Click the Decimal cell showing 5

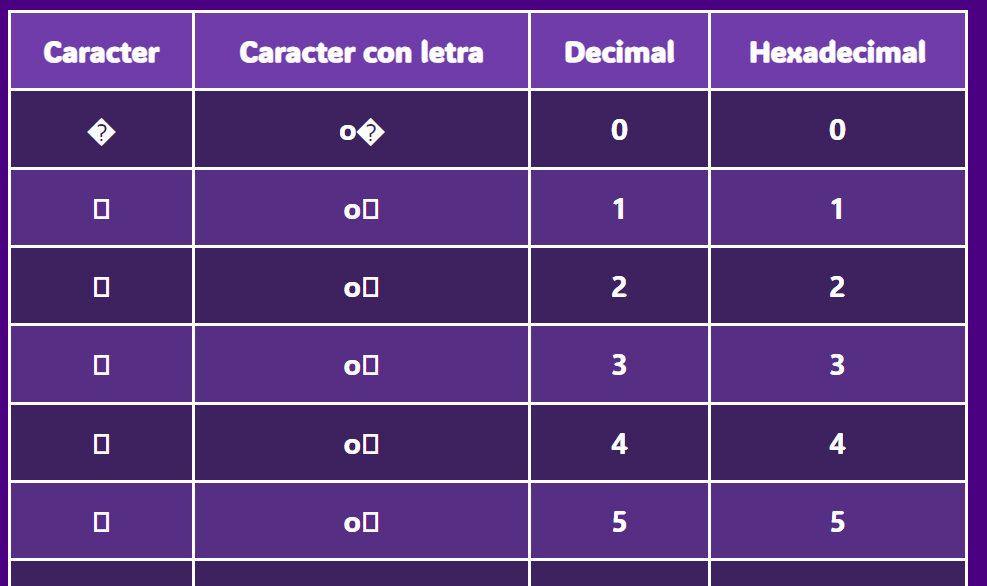click(x=619, y=521)
